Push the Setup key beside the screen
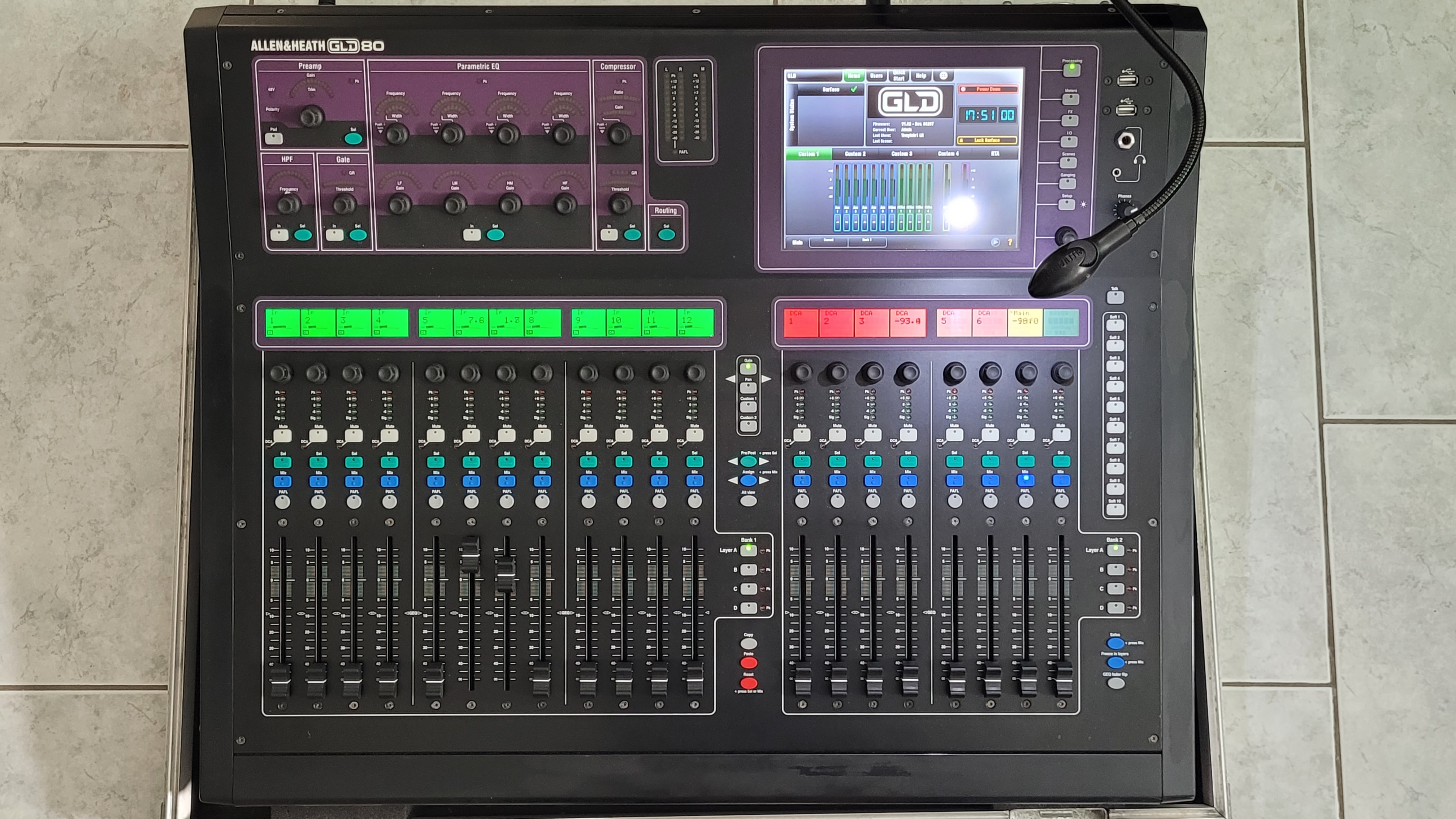This screenshot has height=819, width=1456. [x=1066, y=204]
